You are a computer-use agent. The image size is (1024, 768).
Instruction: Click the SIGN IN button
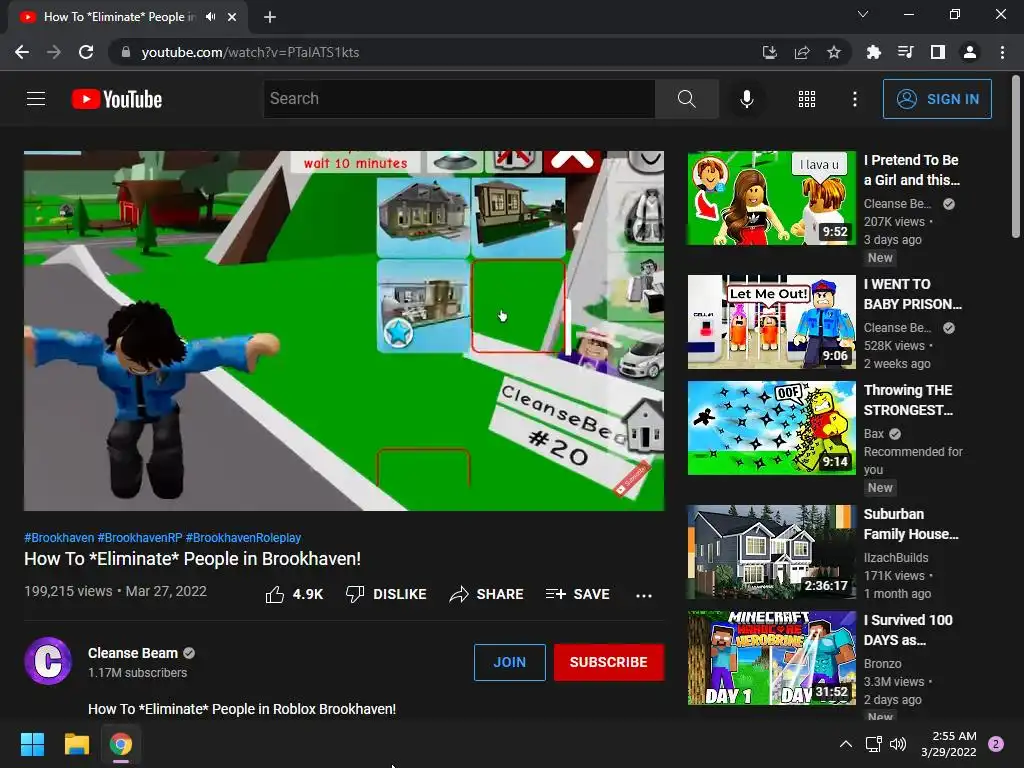(x=937, y=99)
